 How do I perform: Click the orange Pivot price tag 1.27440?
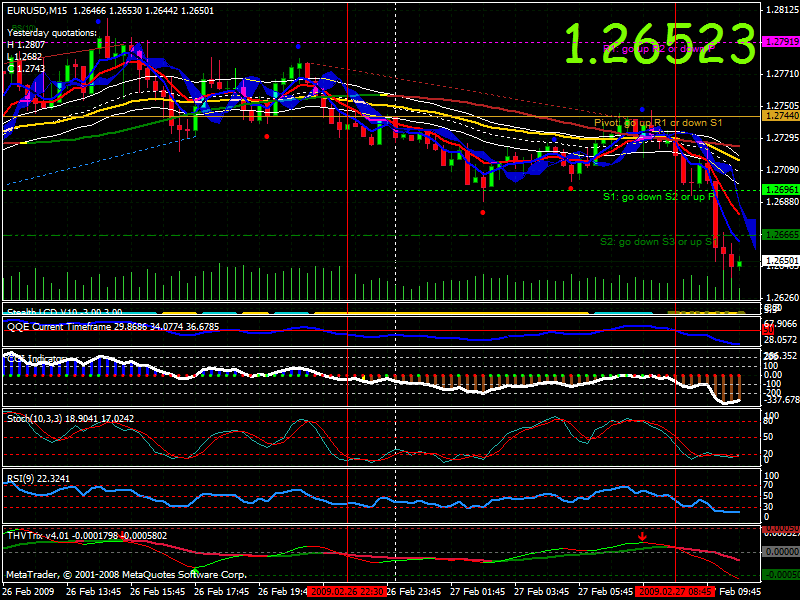pos(779,114)
